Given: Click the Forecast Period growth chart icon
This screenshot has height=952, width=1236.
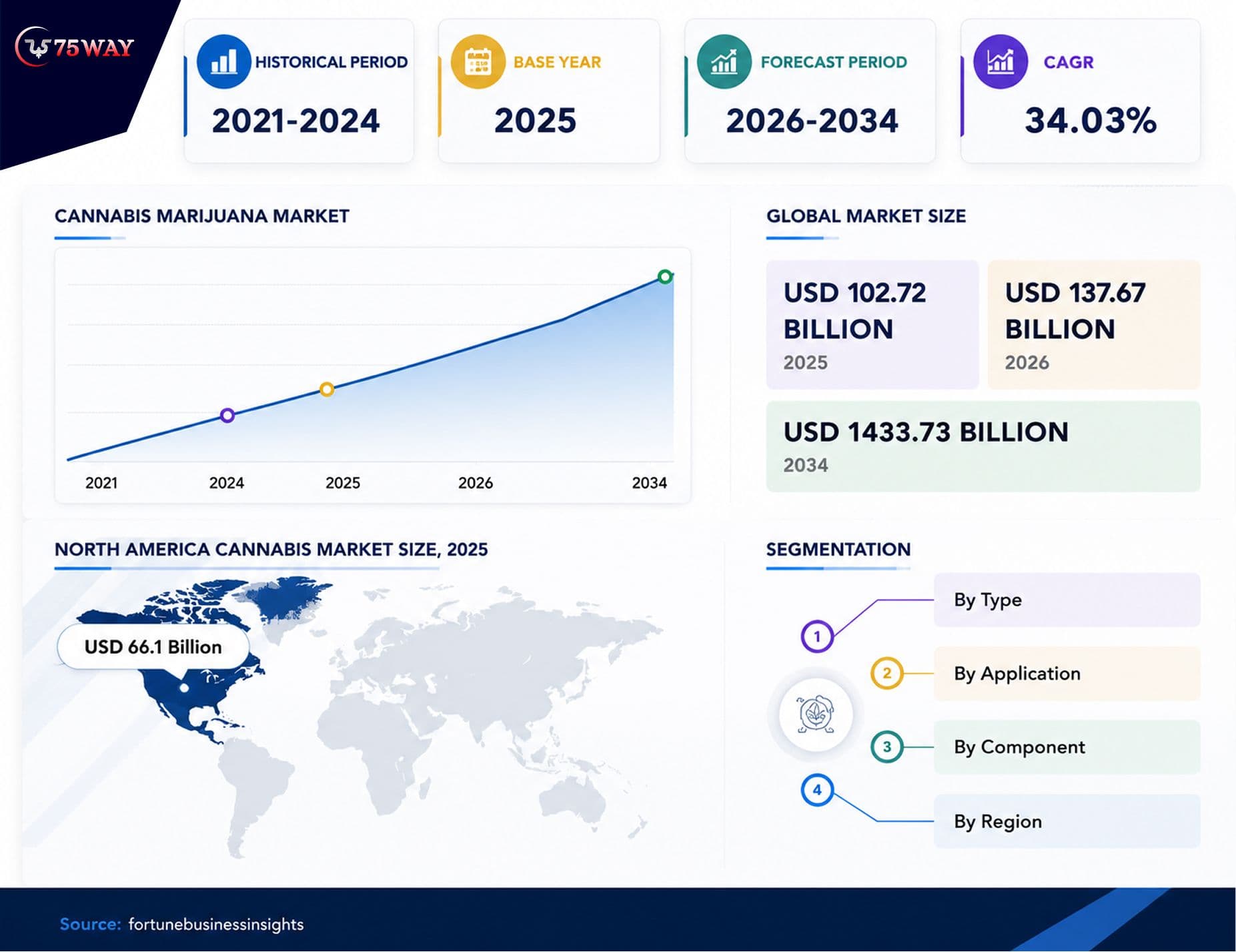Looking at the screenshot, I should tap(724, 62).
